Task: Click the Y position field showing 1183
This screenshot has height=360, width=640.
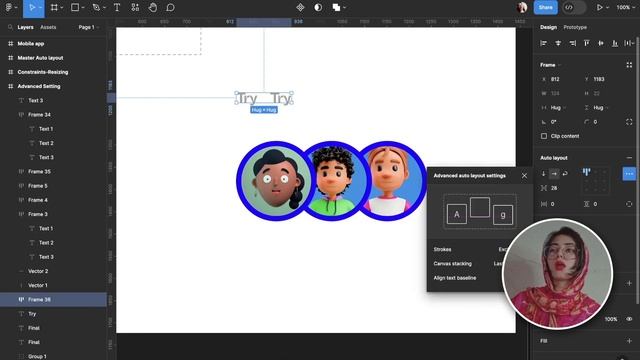Action: 602,79
